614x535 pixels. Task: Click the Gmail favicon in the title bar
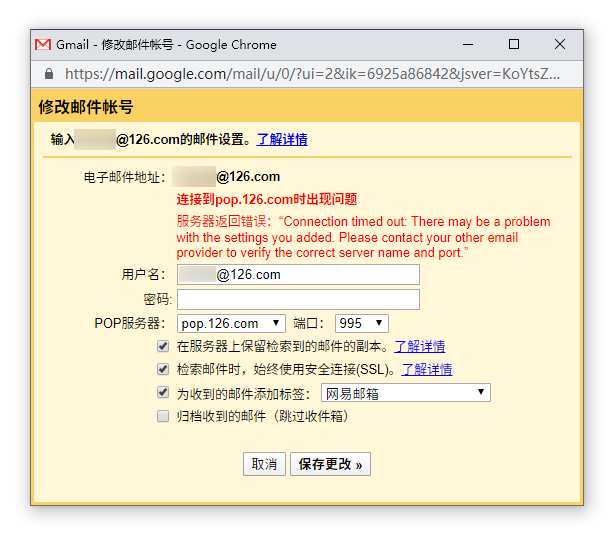coord(43,45)
